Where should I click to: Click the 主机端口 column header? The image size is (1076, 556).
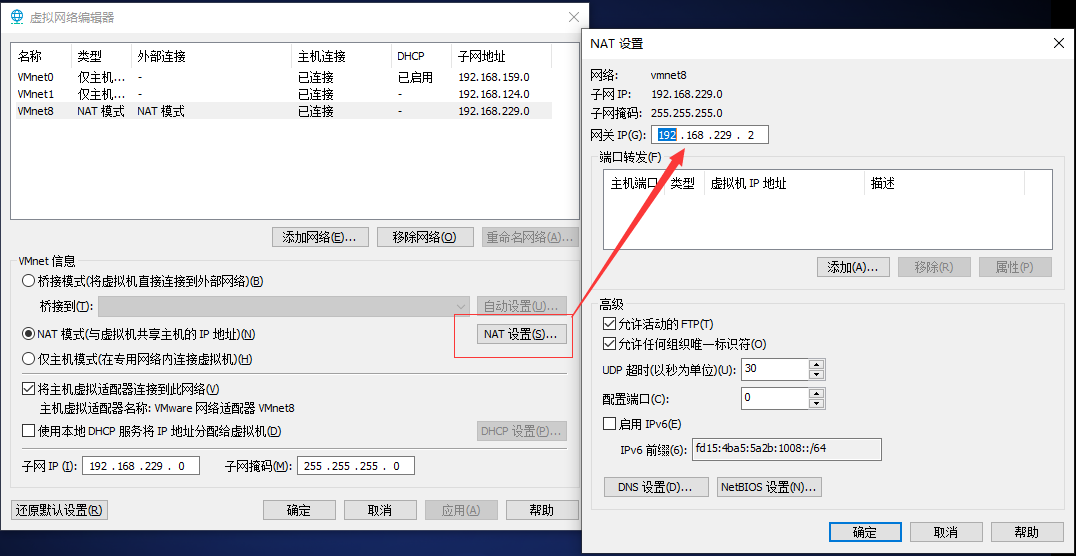[634, 183]
